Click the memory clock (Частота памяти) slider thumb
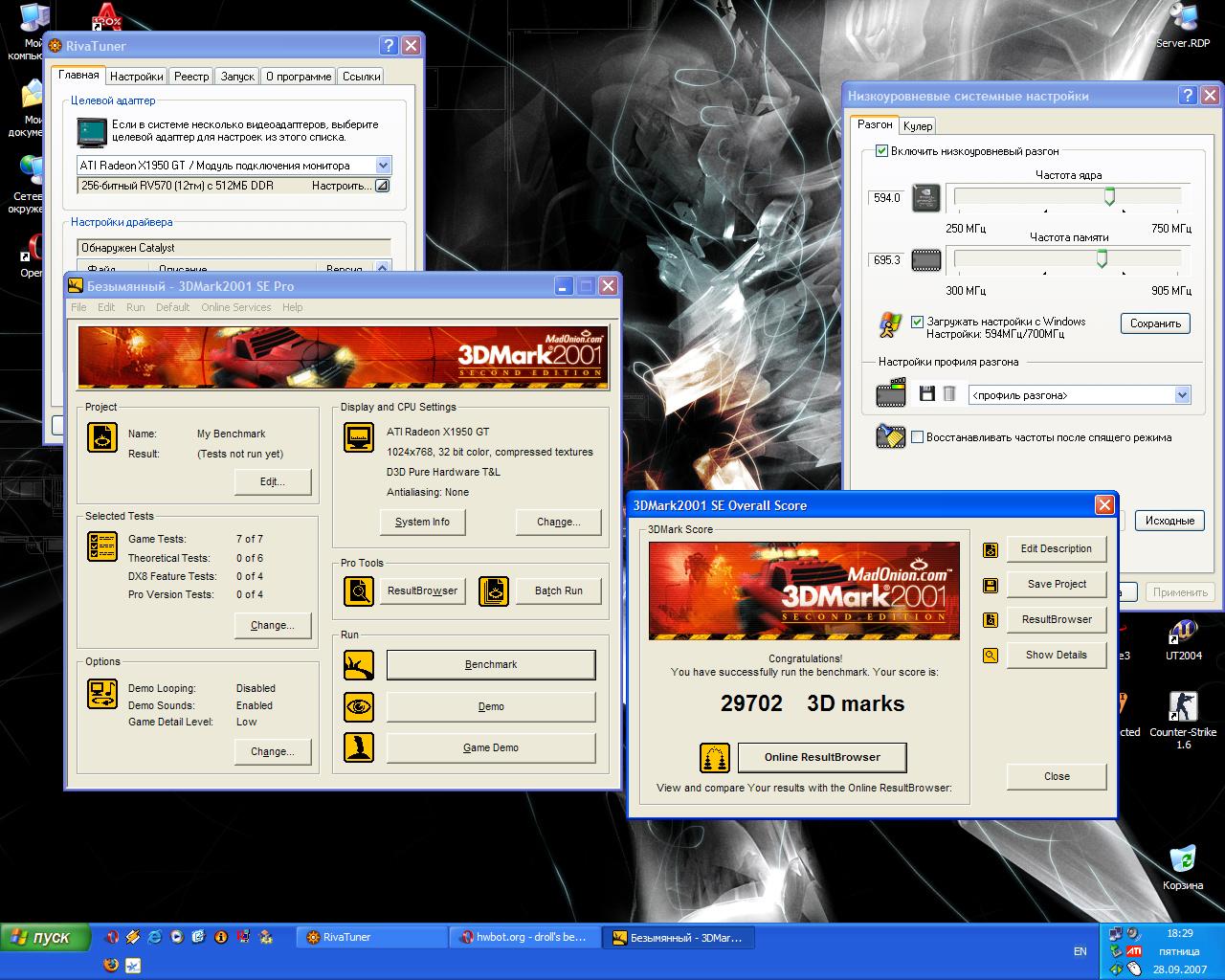 pyautogui.click(x=1102, y=259)
